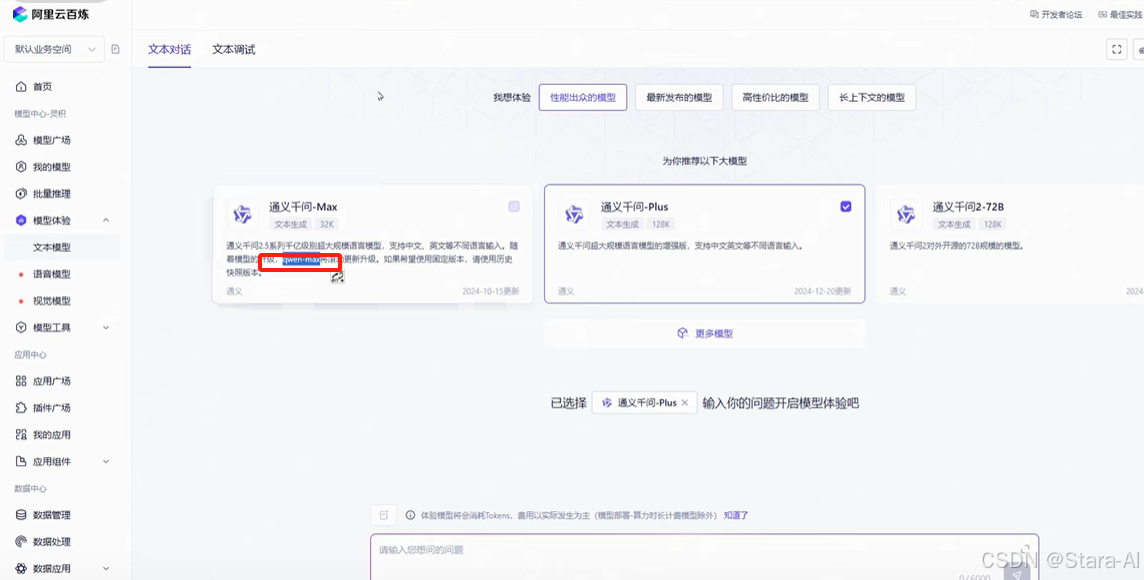Click the 通义千问2-72B model icon
This screenshot has width=1144, height=580.
pos(906,214)
